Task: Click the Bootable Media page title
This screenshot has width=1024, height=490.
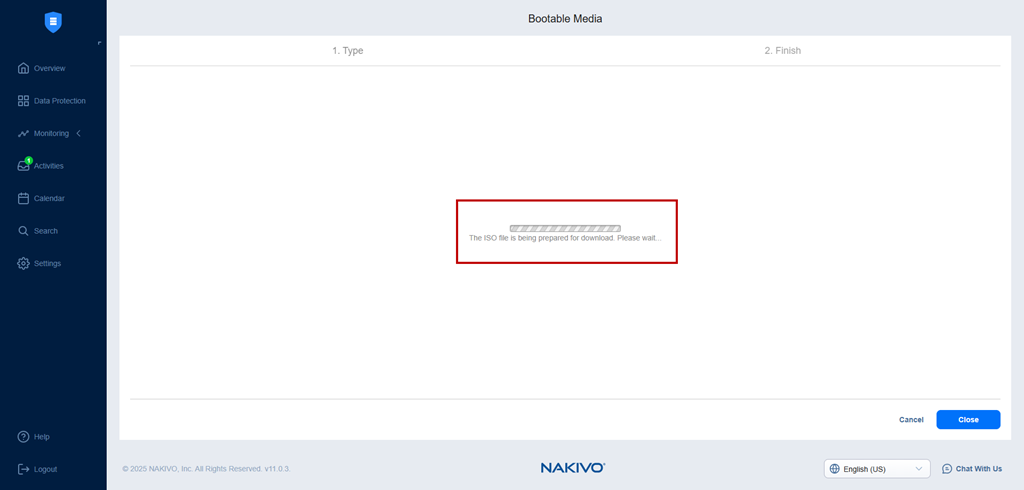Action: pyautogui.click(x=565, y=19)
